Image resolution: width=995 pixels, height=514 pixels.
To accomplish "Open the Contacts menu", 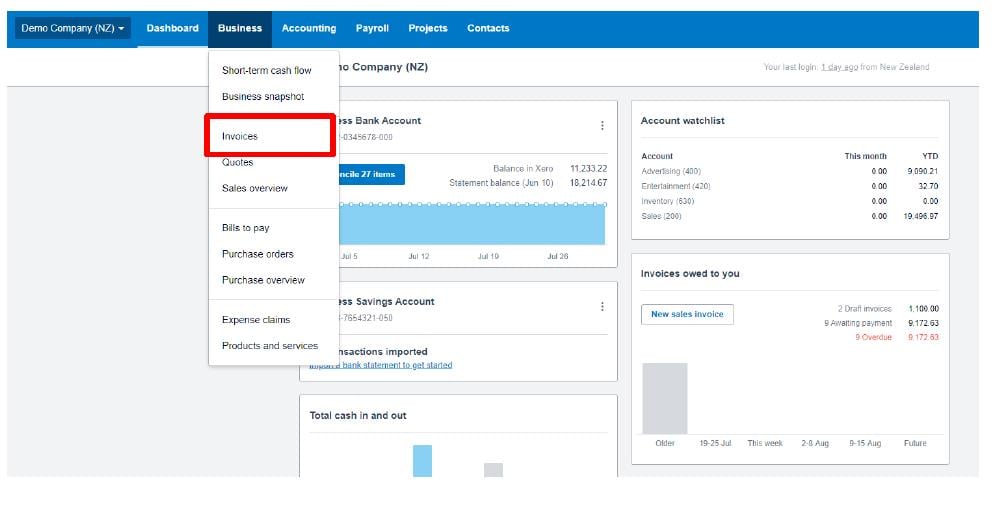I will click(x=488, y=28).
